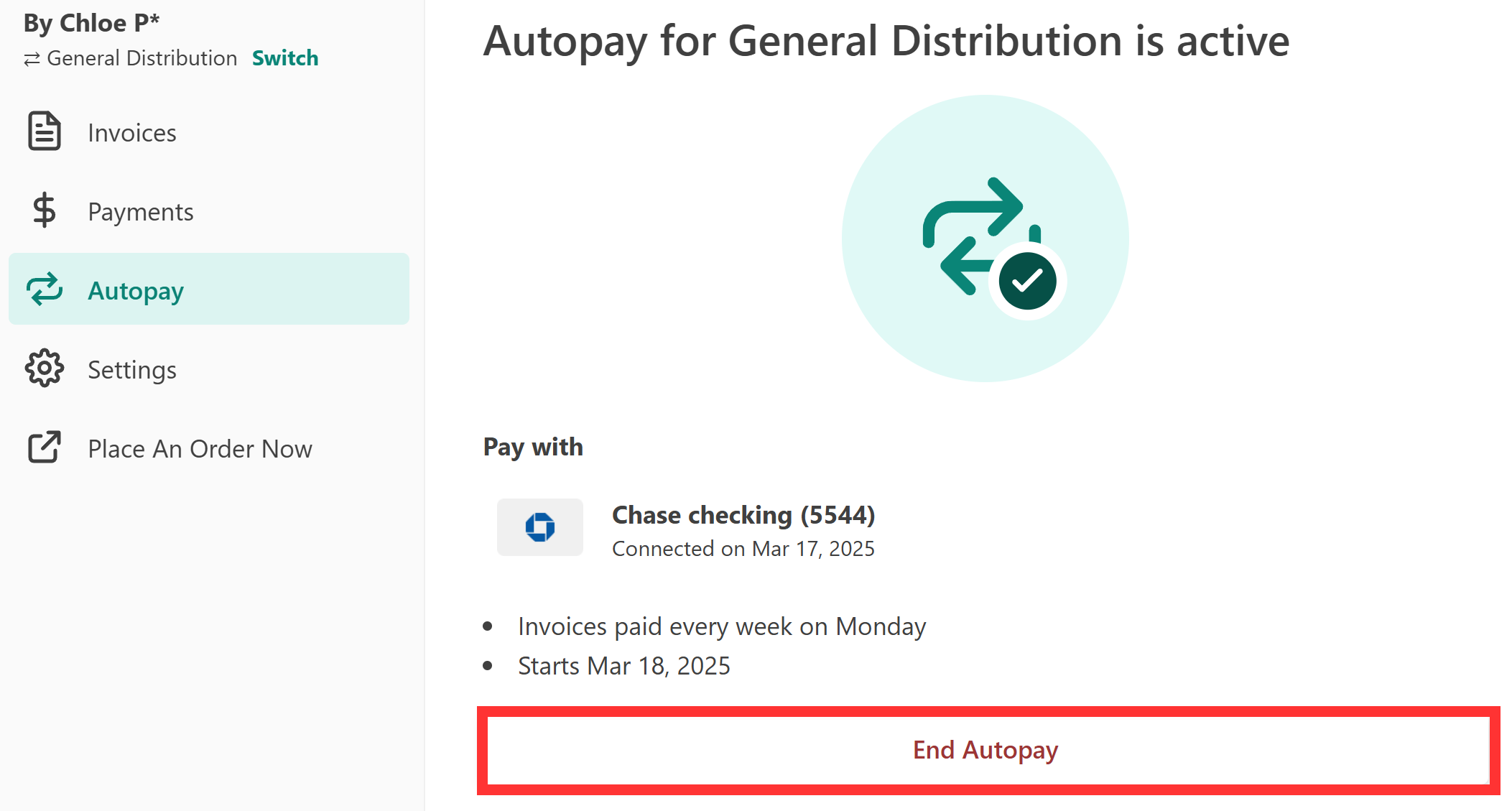Click the Connected on Mar 17, 2025 text

coord(743,549)
